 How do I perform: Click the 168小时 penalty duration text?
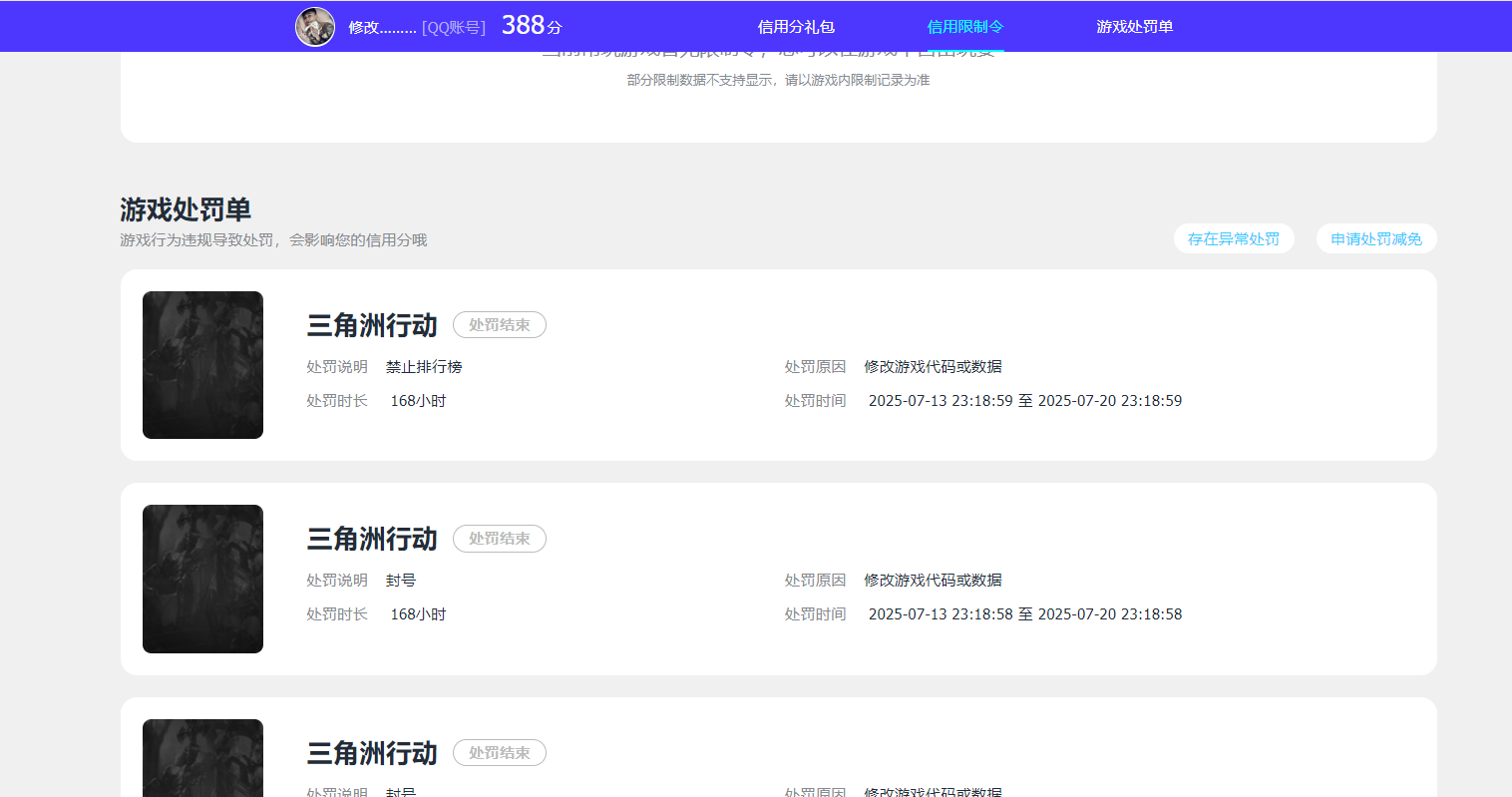[418, 400]
